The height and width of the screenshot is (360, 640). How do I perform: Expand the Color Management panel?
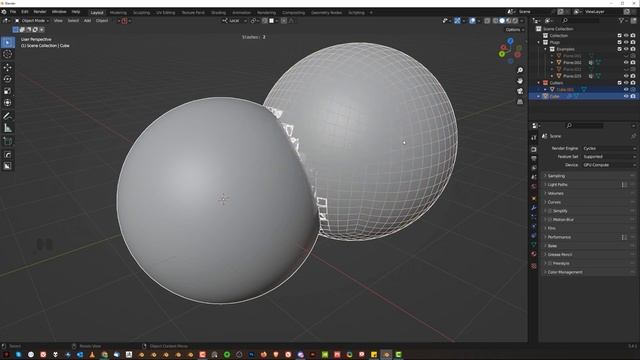point(564,272)
